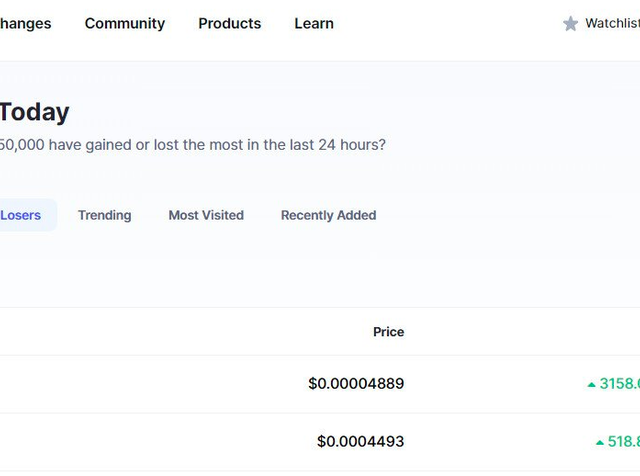Open the Watchlist link
Screen dimensions: 640x476
612,23
